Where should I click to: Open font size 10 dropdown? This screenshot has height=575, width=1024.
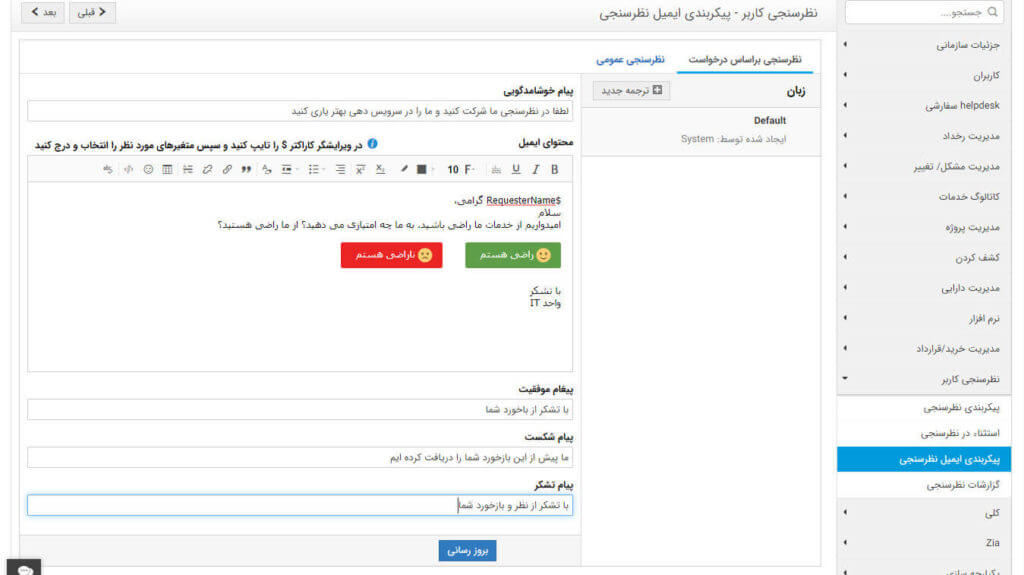coord(453,169)
